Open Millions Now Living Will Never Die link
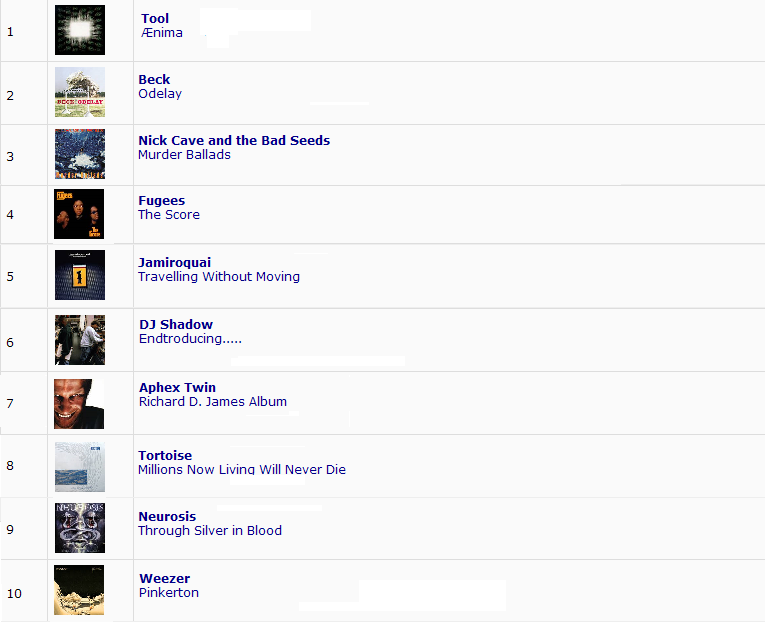The image size is (765, 622). tap(242, 469)
